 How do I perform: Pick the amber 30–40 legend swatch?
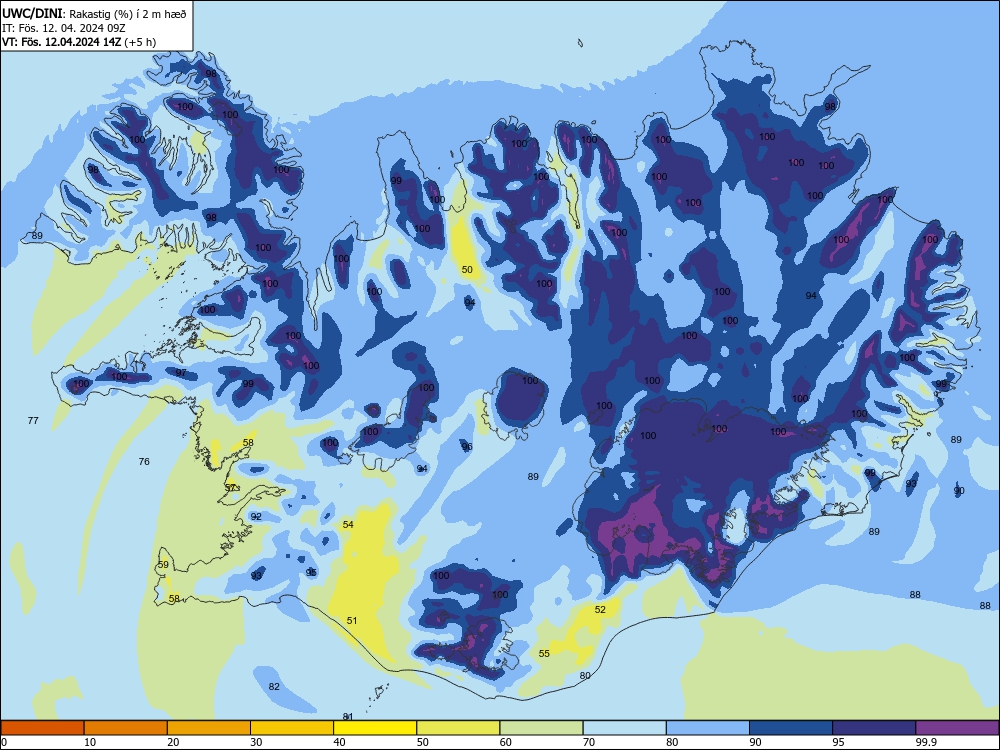click(x=292, y=728)
